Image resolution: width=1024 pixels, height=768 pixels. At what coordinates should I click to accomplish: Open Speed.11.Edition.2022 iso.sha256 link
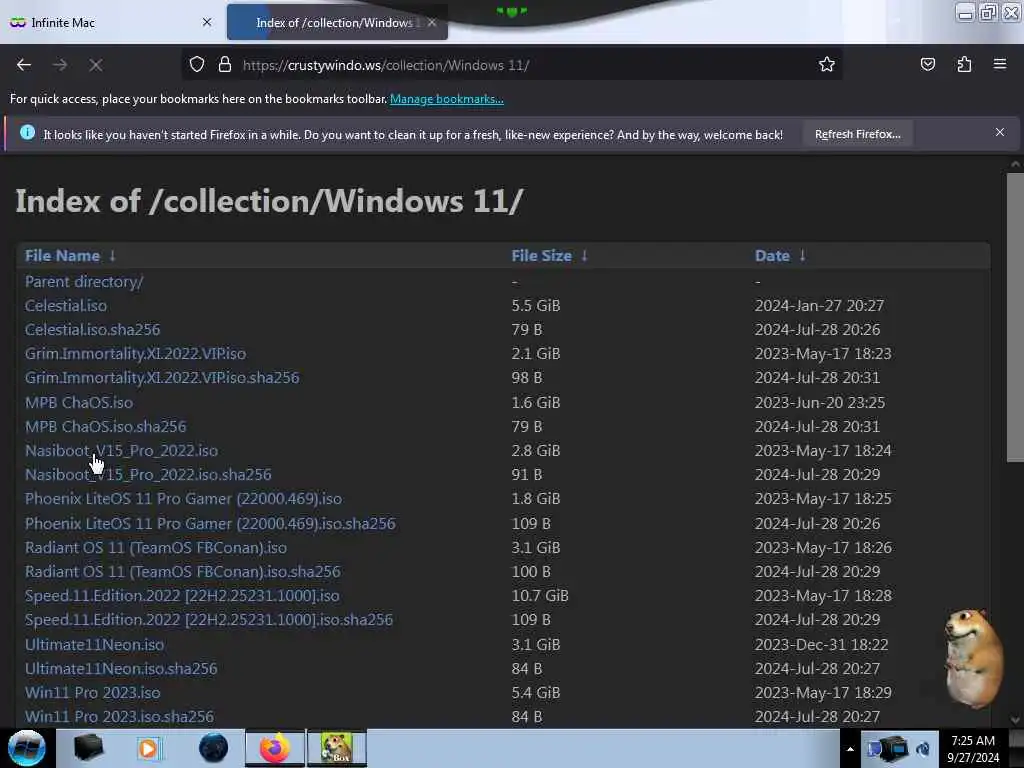(x=209, y=620)
